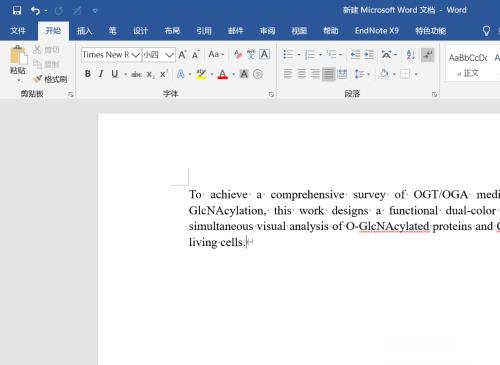500x365 pixels.
Task: Open the font color dropdown arrow
Action: (x=233, y=74)
